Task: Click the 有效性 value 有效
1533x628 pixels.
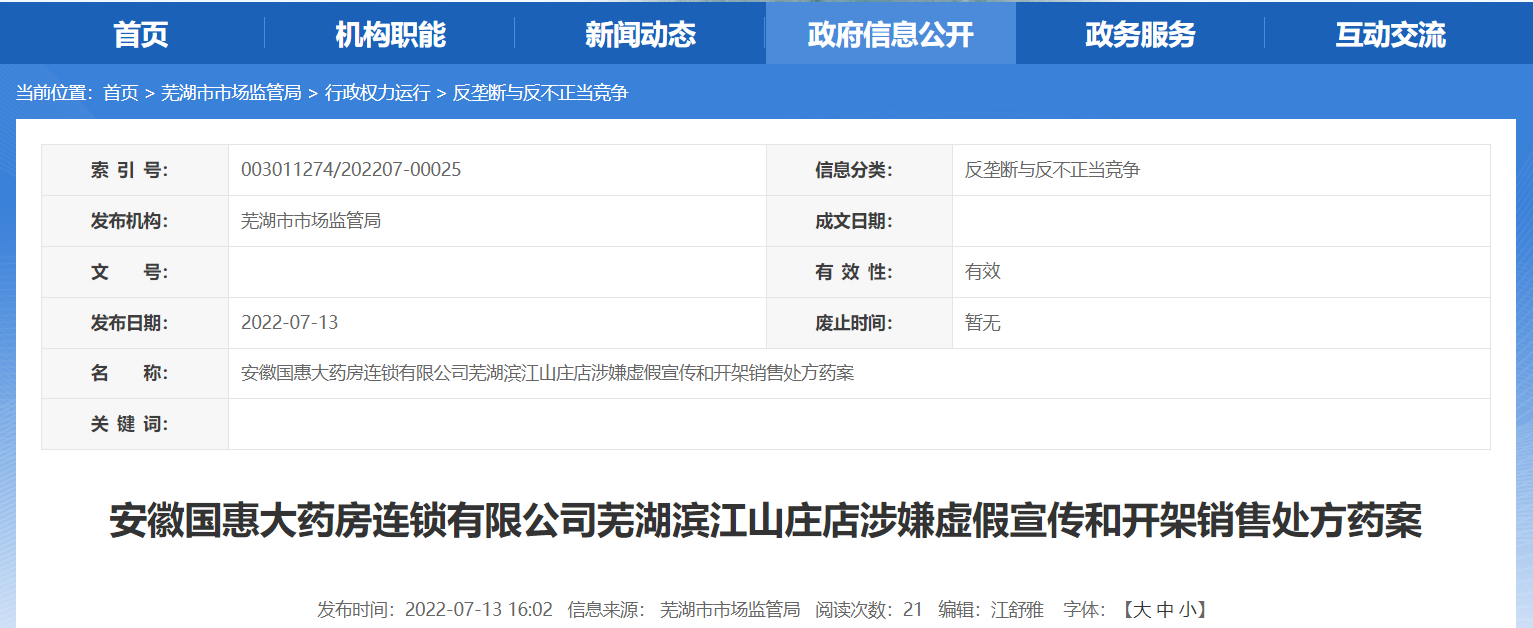Action: pyautogui.click(x=982, y=272)
